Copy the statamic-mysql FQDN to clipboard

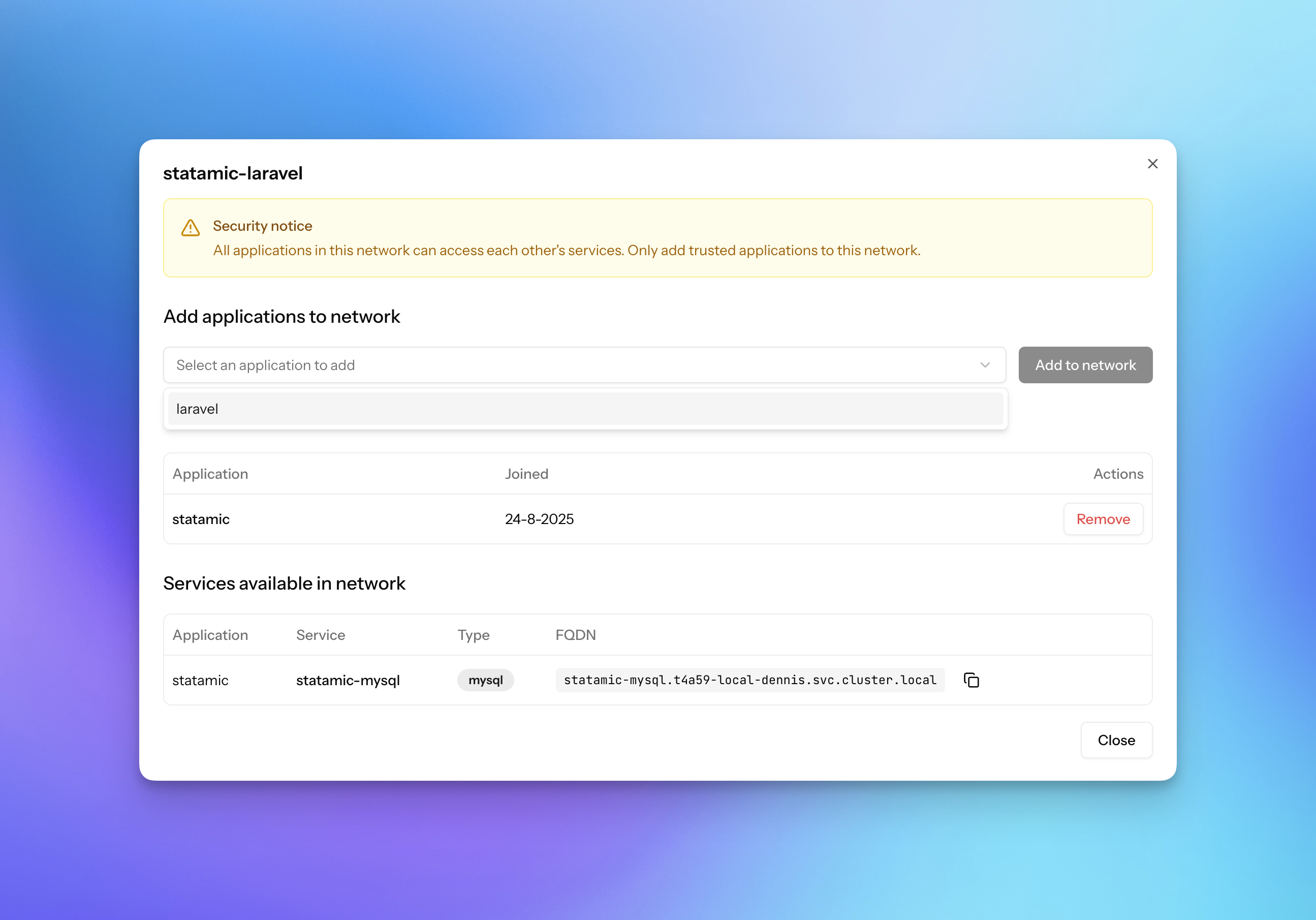971,680
